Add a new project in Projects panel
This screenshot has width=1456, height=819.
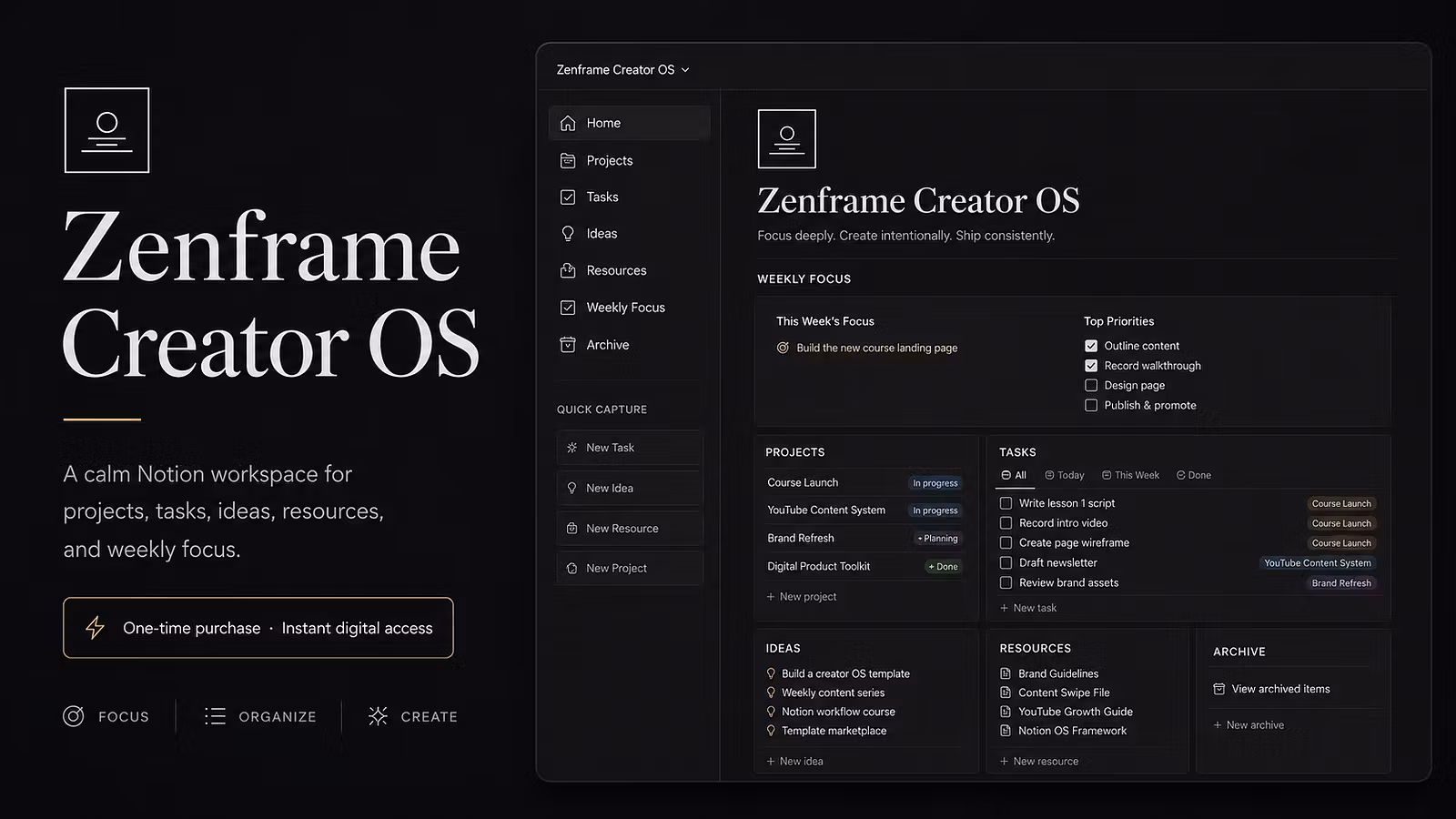tap(801, 597)
